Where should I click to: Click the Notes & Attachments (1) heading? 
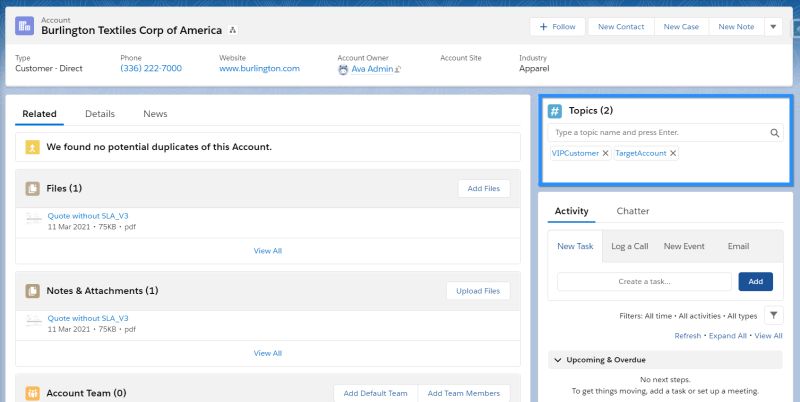tap(103, 291)
